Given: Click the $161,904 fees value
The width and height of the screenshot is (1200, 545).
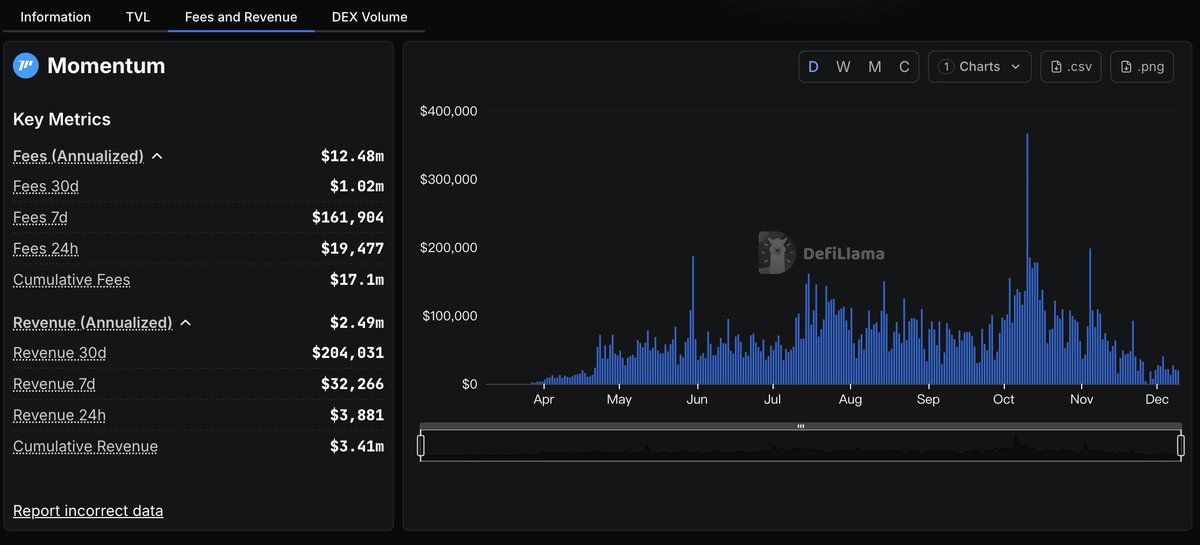Looking at the screenshot, I should 348,217.
